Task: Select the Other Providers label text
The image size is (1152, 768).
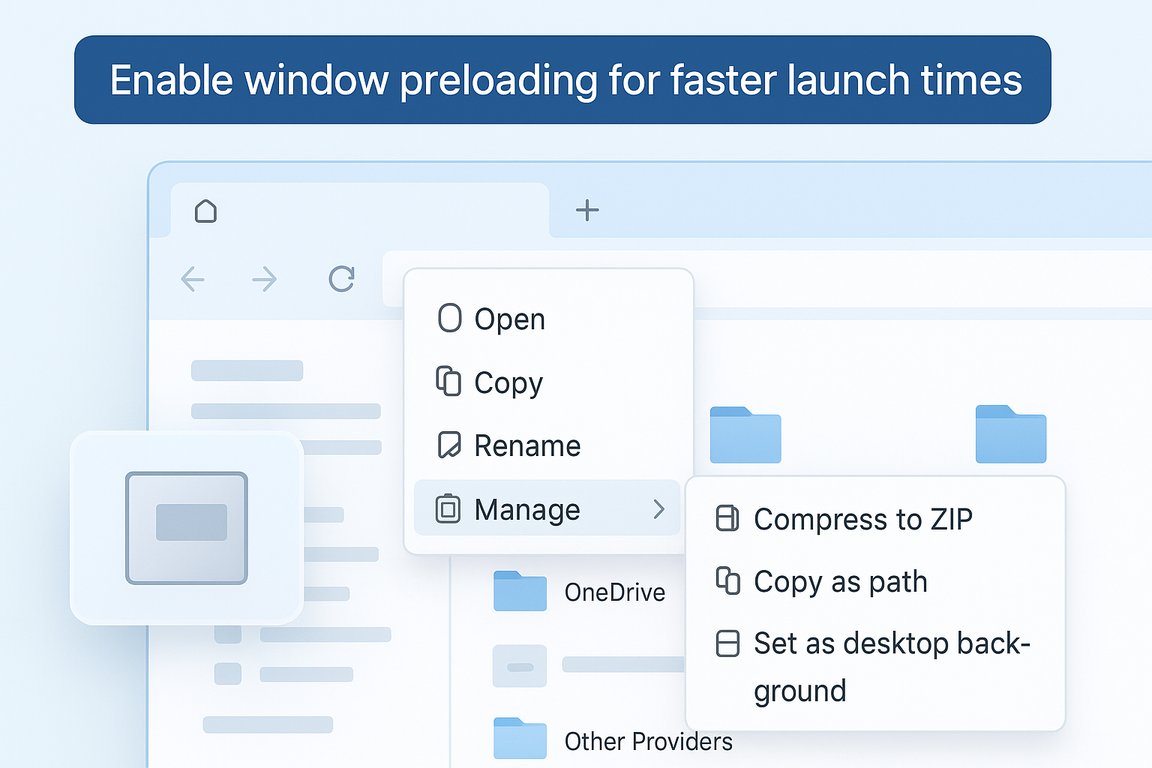Action: click(649, 741)
